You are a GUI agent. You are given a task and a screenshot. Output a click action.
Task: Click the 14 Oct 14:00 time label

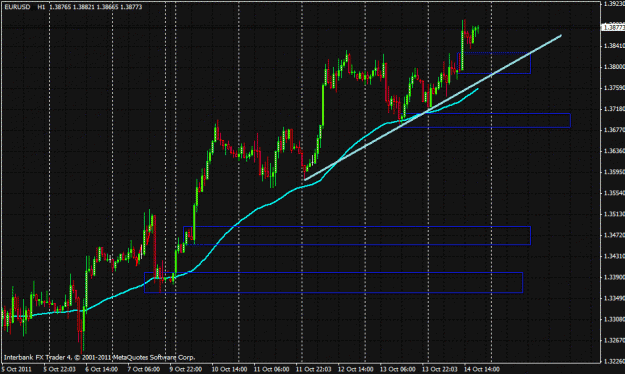482,369
